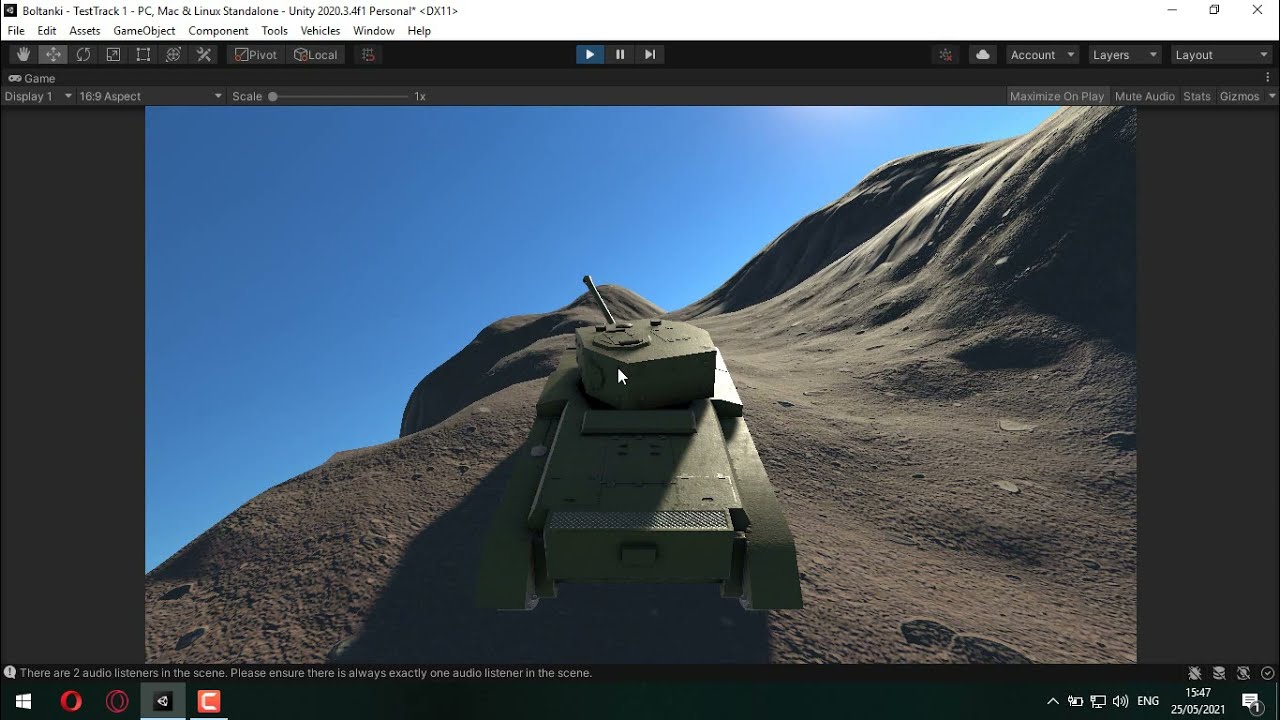Image resolution: width=1280 pixels, height=720 pixels.
Task: Click the audio listeners warning message
Action: point(306,673)
